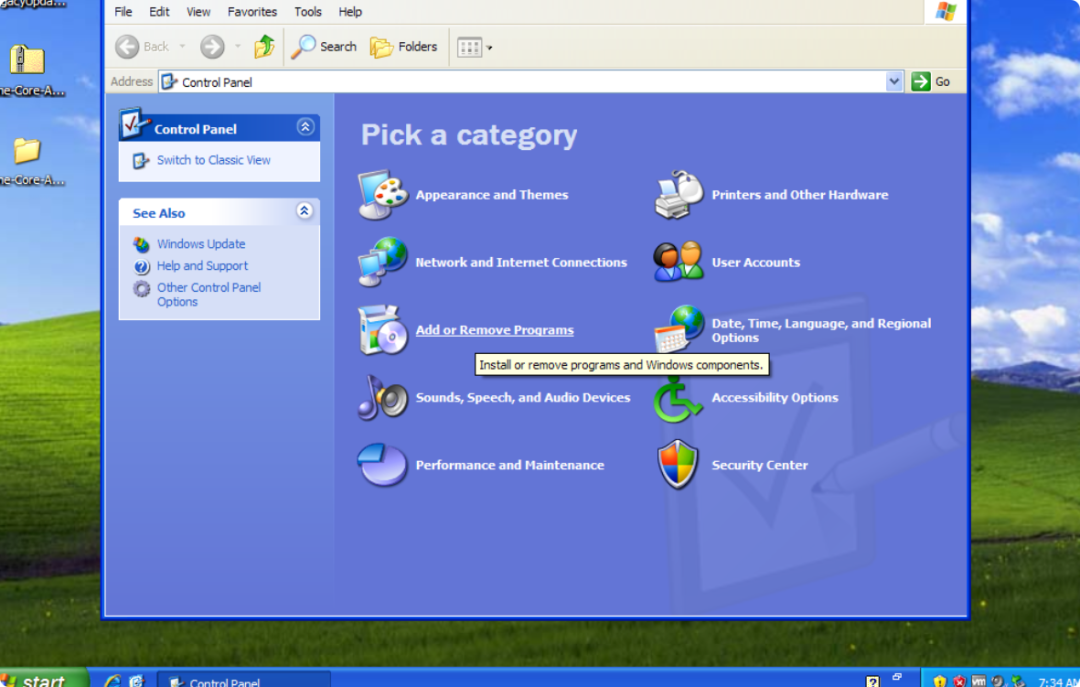Click the VMware tools tray icon
1080x687 pixels.
click(x=978, y=681)
